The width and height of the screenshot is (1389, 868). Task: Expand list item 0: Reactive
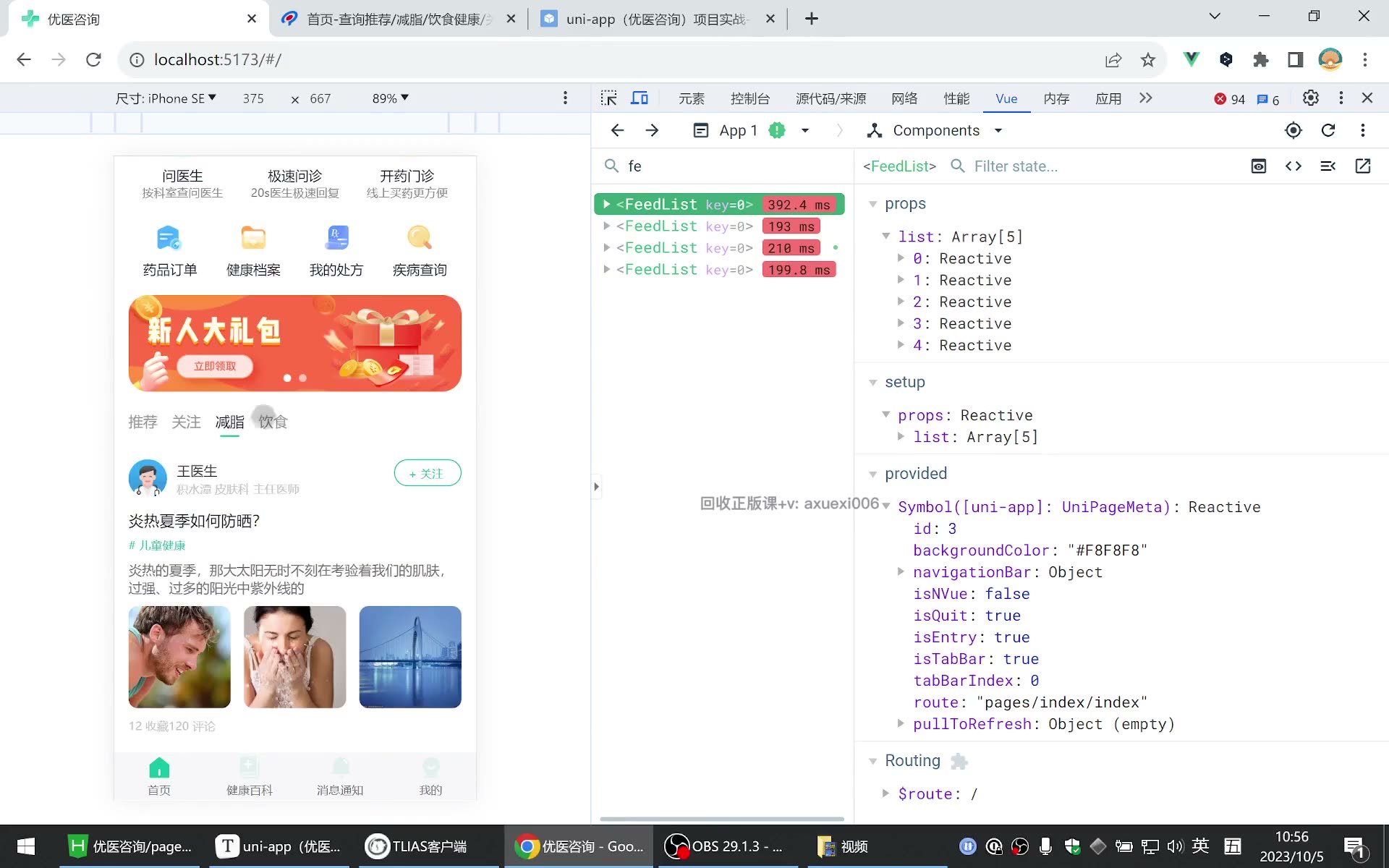pos(901,258)
